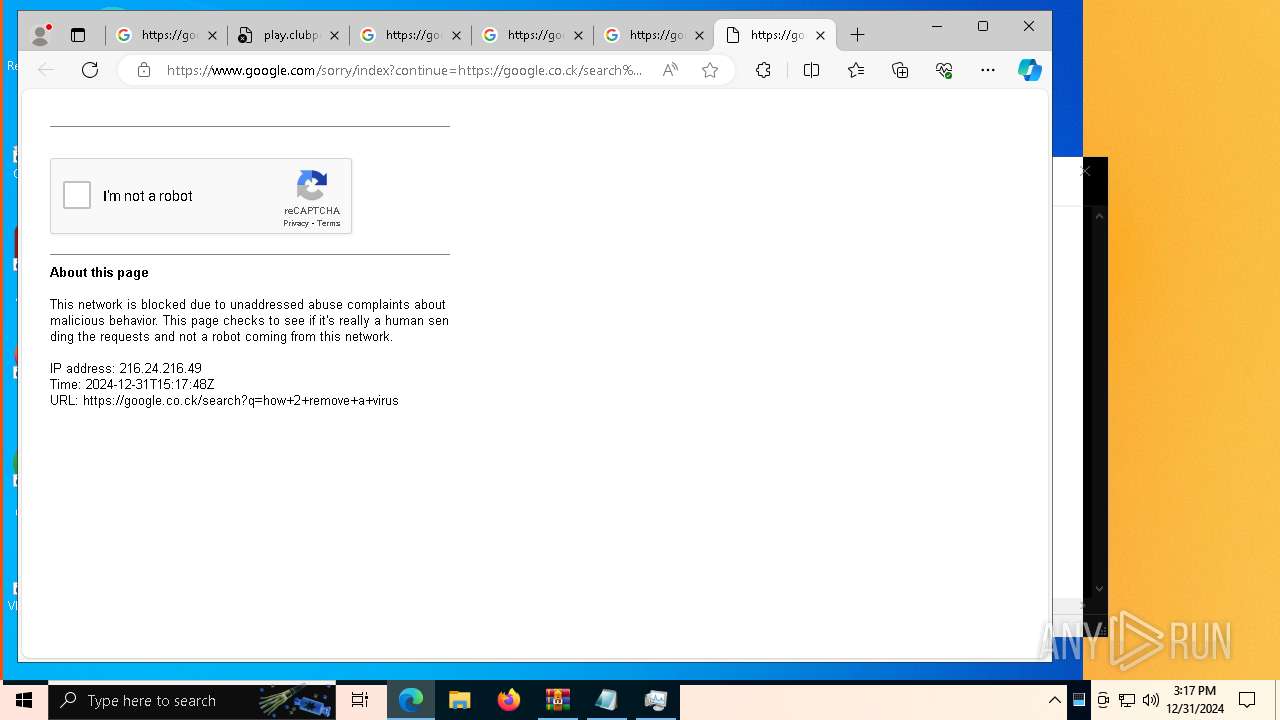
Task: Check the I'm not a robot checkbox
Action: [77, 195]
